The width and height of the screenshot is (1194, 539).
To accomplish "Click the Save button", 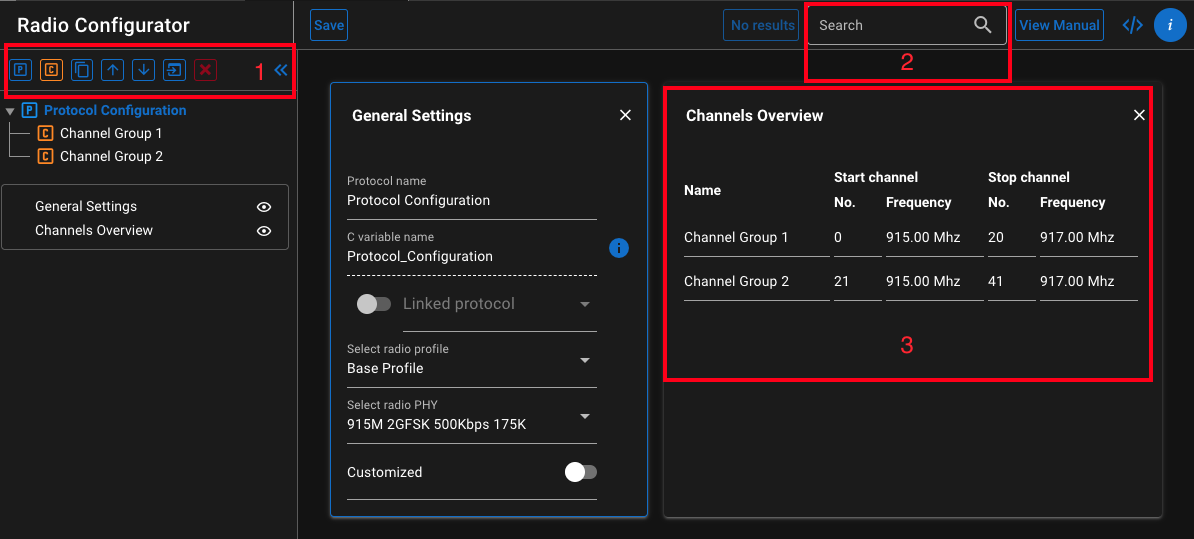I will click(x=328, y=26).
